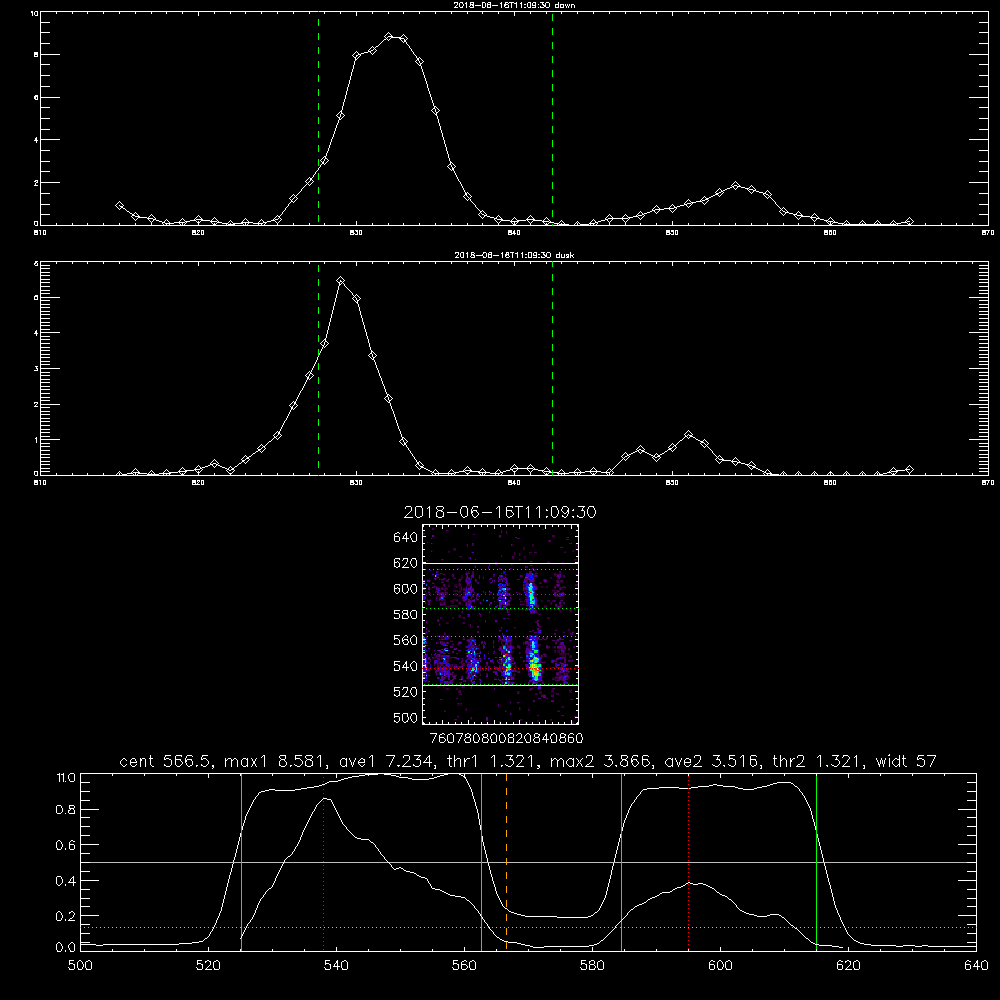Click the y-axis label 0.8 in bottom plot
Viewport: 1000px width, 1000px height.
pos(66,810)
